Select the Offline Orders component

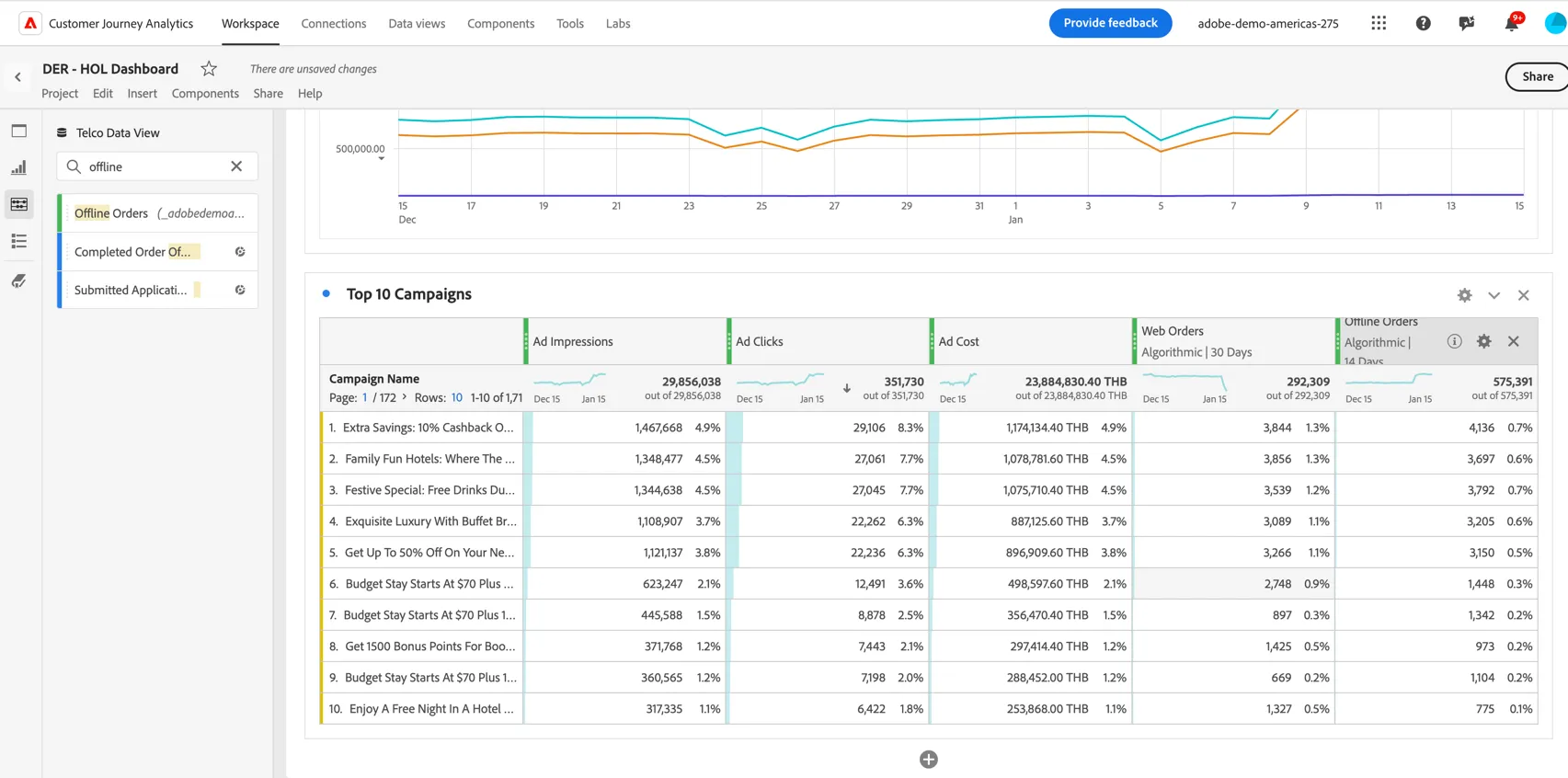158,213
